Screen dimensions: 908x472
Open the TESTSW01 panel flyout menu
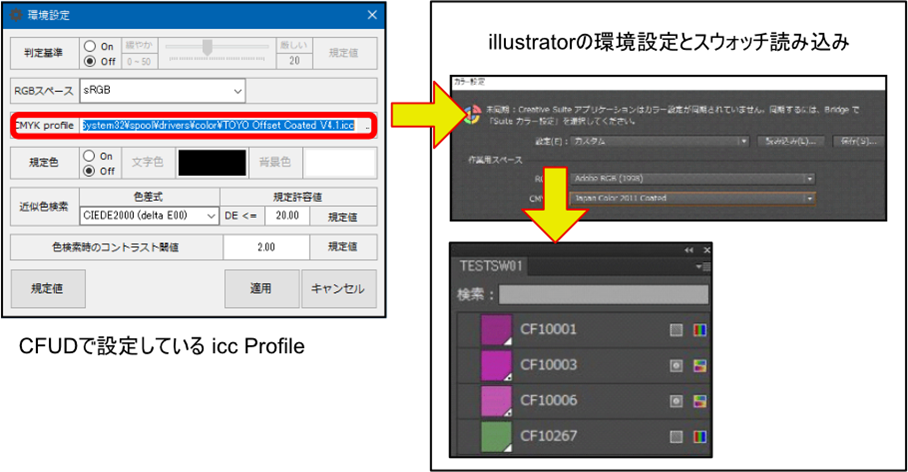coord(700,267)
